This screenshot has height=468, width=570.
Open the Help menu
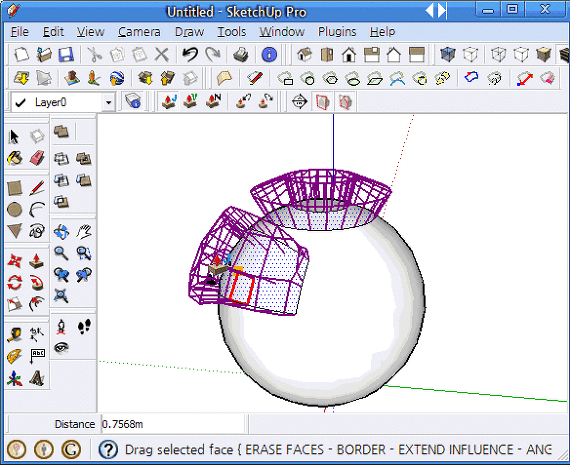382,32
